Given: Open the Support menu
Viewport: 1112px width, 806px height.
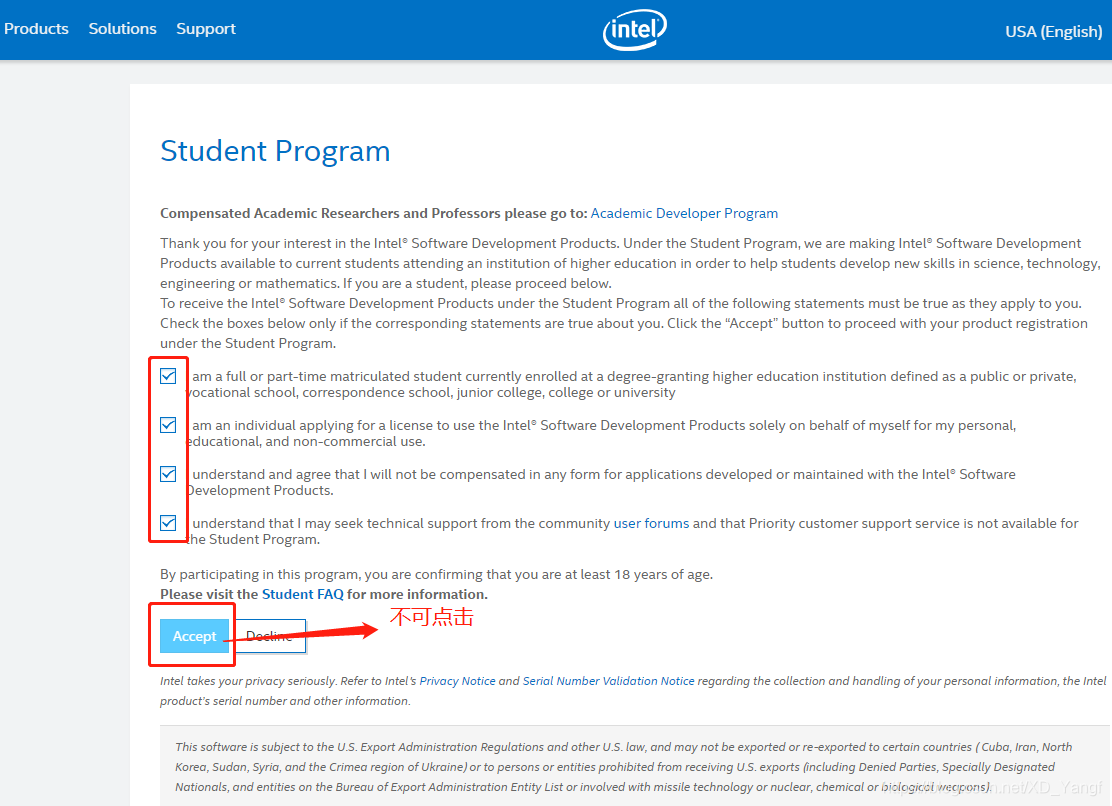Looking at the screenshot, I should coord(206,29).
